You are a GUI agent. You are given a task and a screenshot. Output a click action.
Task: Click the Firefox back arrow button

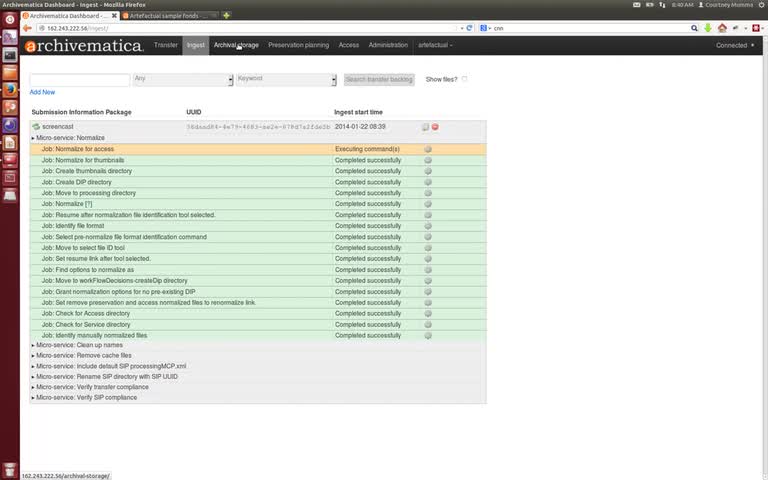[x=27, y=28]
